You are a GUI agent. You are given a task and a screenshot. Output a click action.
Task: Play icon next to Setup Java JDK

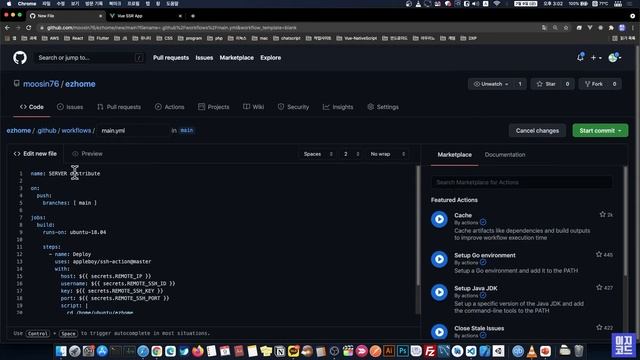[439, 292]
